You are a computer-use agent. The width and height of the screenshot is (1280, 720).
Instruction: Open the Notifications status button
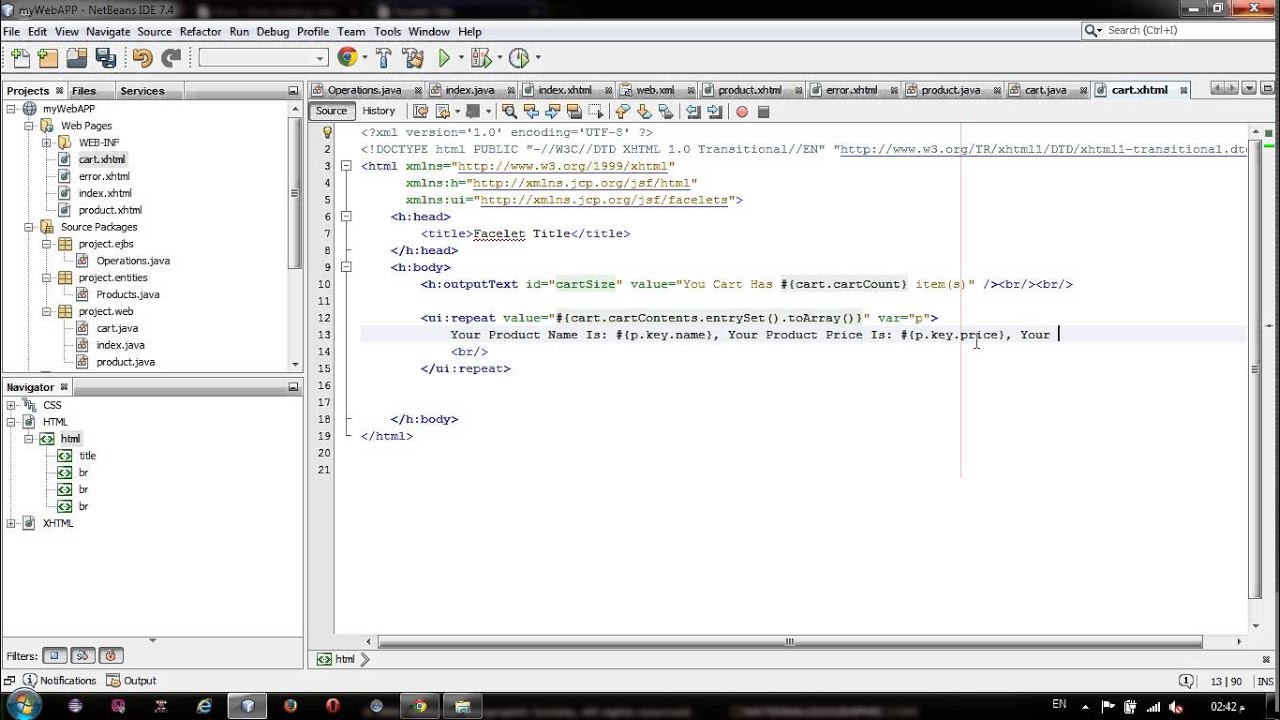coord(60,680)
